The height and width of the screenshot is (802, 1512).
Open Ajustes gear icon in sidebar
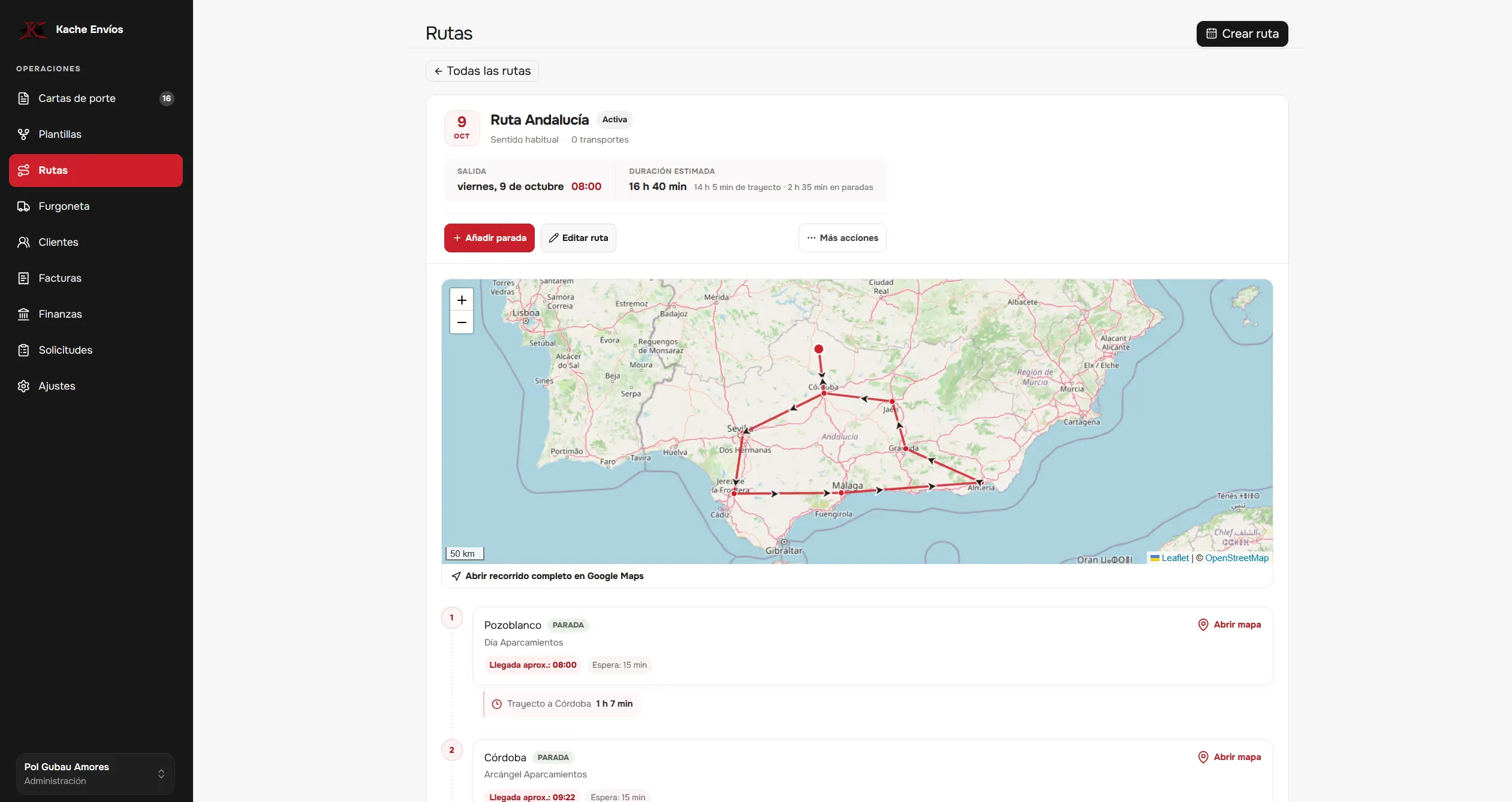pos(23,386)
